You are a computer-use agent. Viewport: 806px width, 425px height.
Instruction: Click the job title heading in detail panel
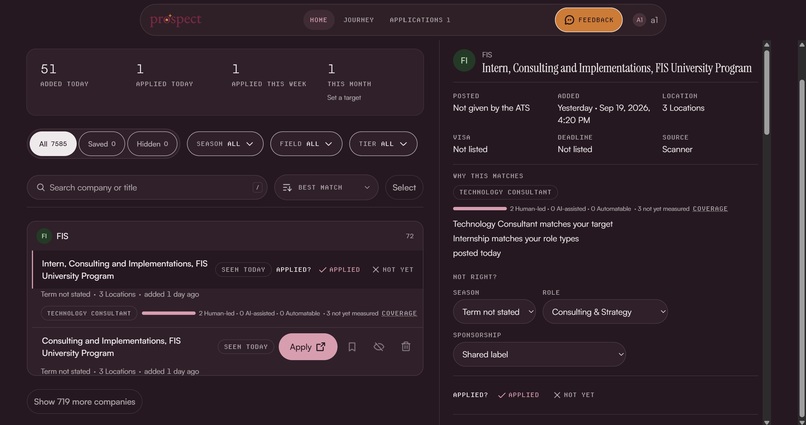point(616,68)
